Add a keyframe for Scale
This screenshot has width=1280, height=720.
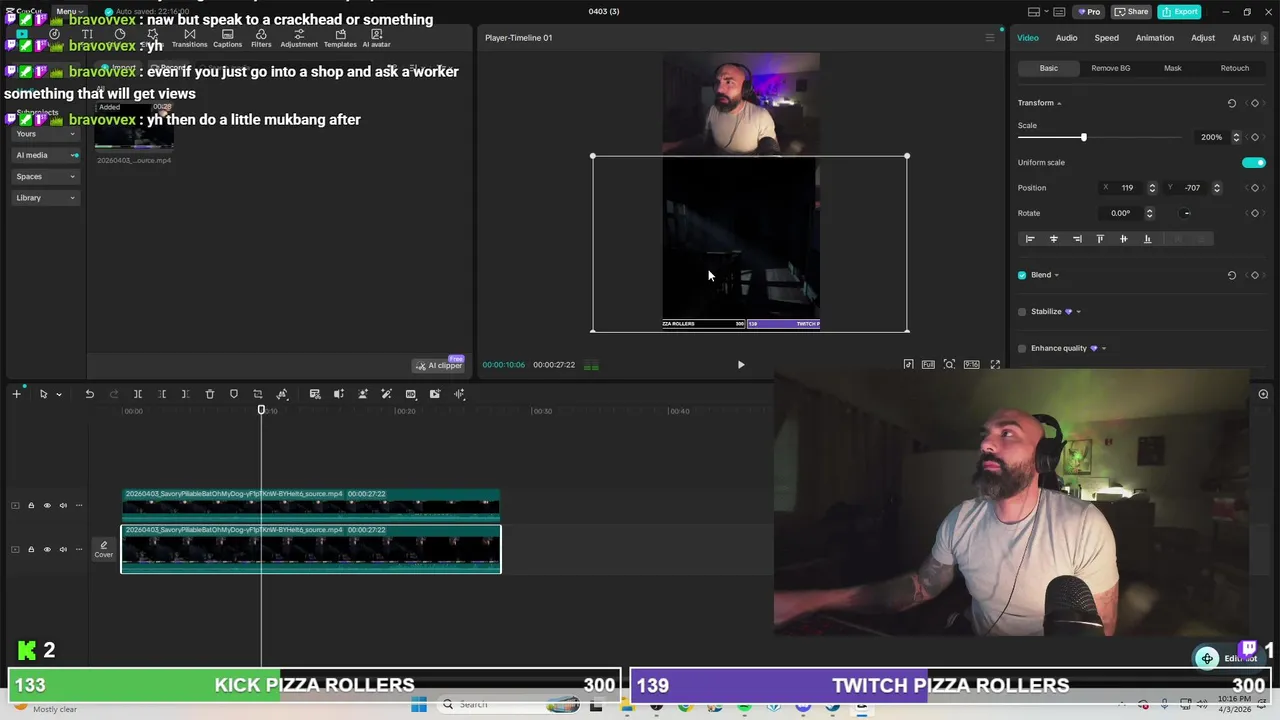(1255, 137)
